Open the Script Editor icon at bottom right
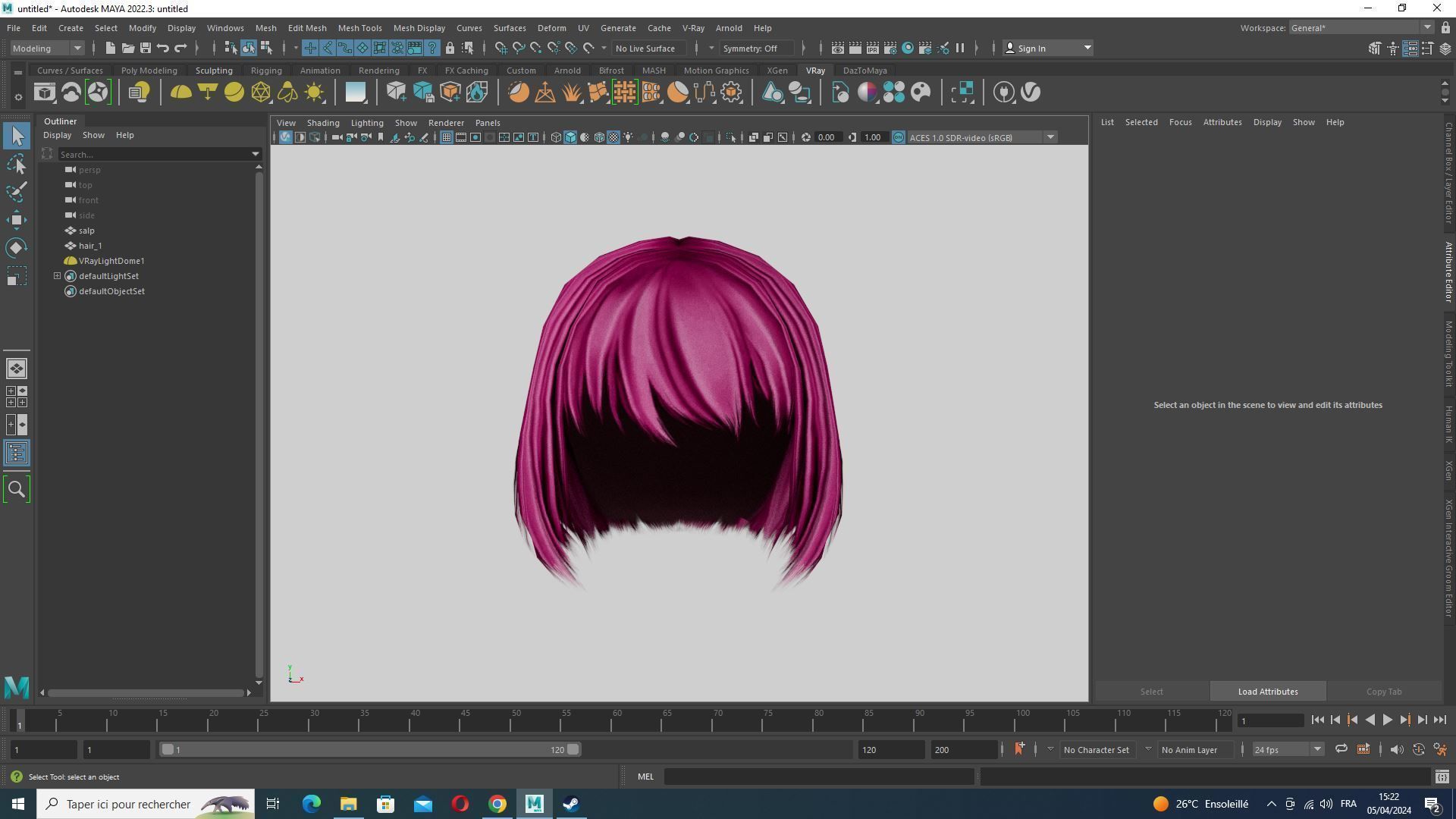This screenshot has width=1456, height=819. coord(1442,777)
